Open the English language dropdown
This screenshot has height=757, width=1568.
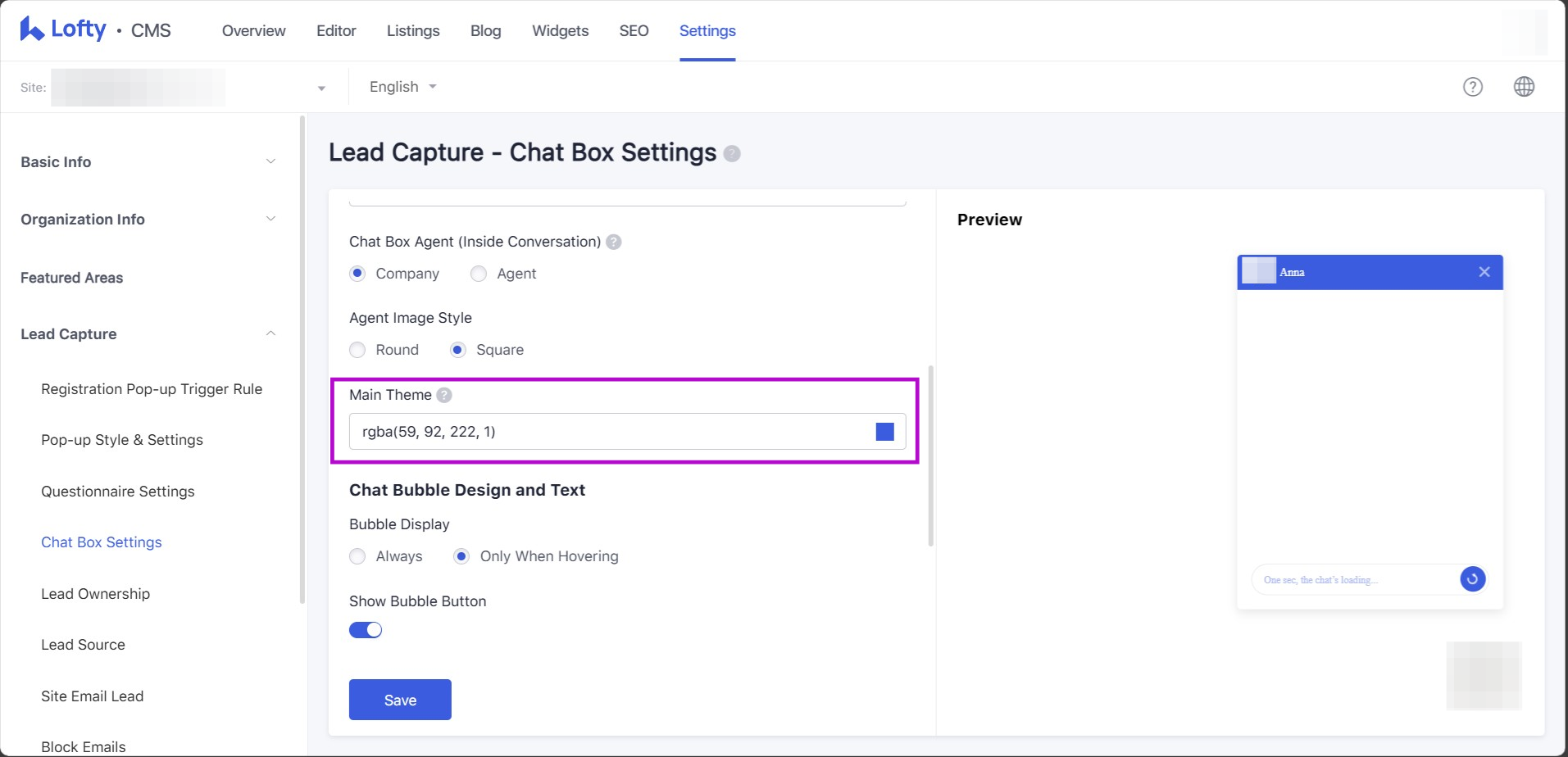pos(402,87)
